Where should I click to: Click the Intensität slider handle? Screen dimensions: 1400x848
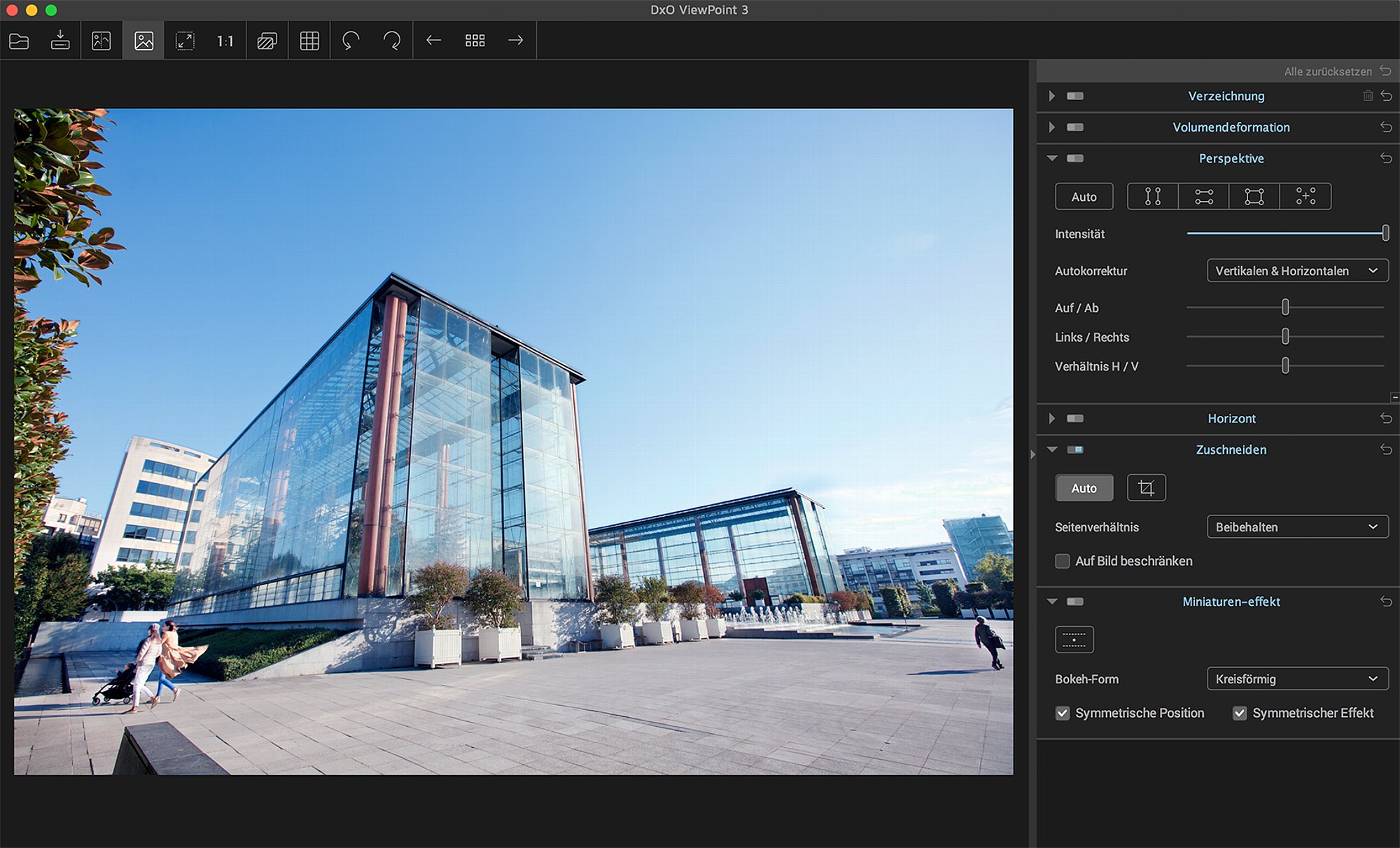(1385, 233)
